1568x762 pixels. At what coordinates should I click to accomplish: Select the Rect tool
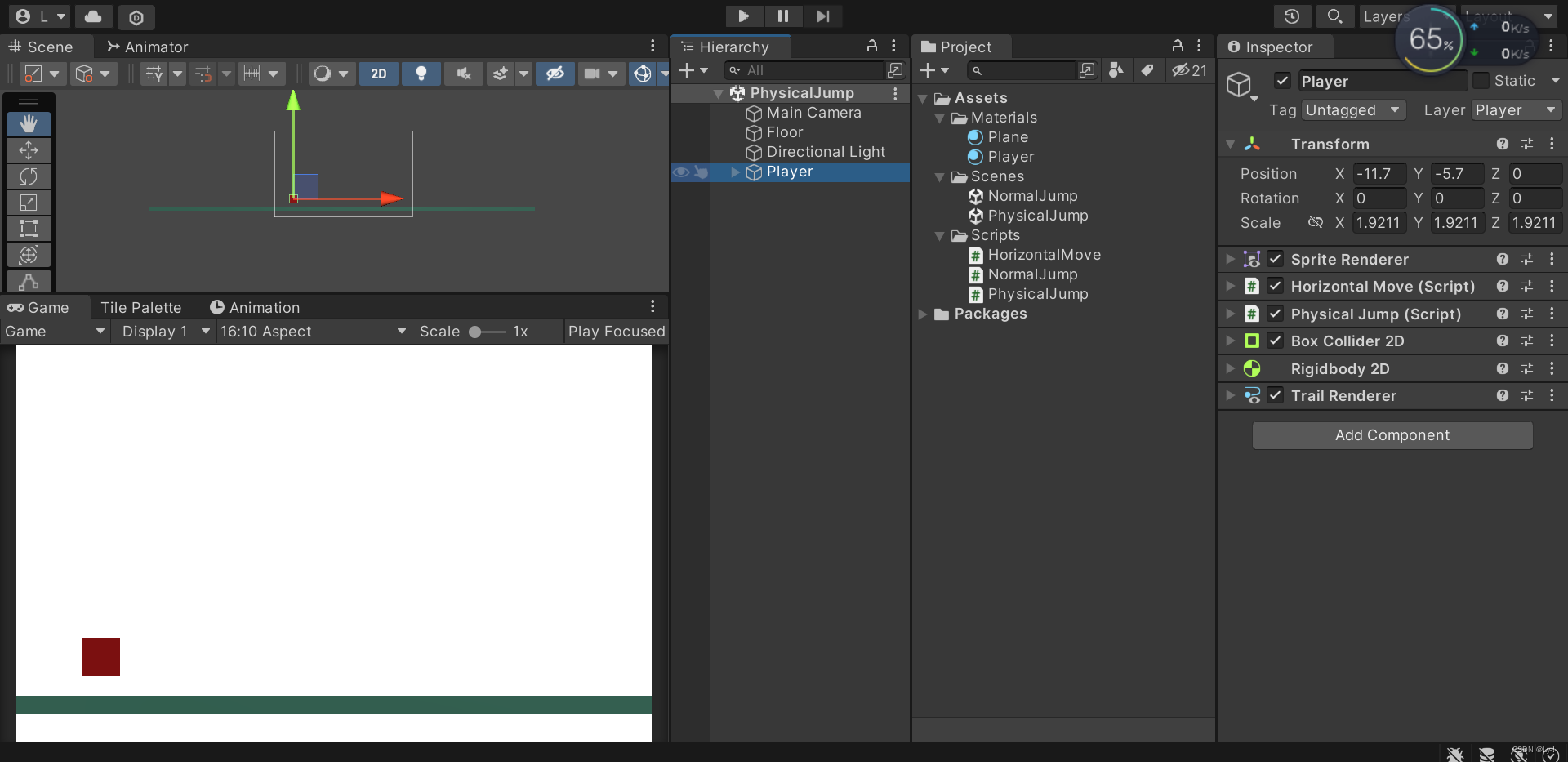(x=29, y=229)
